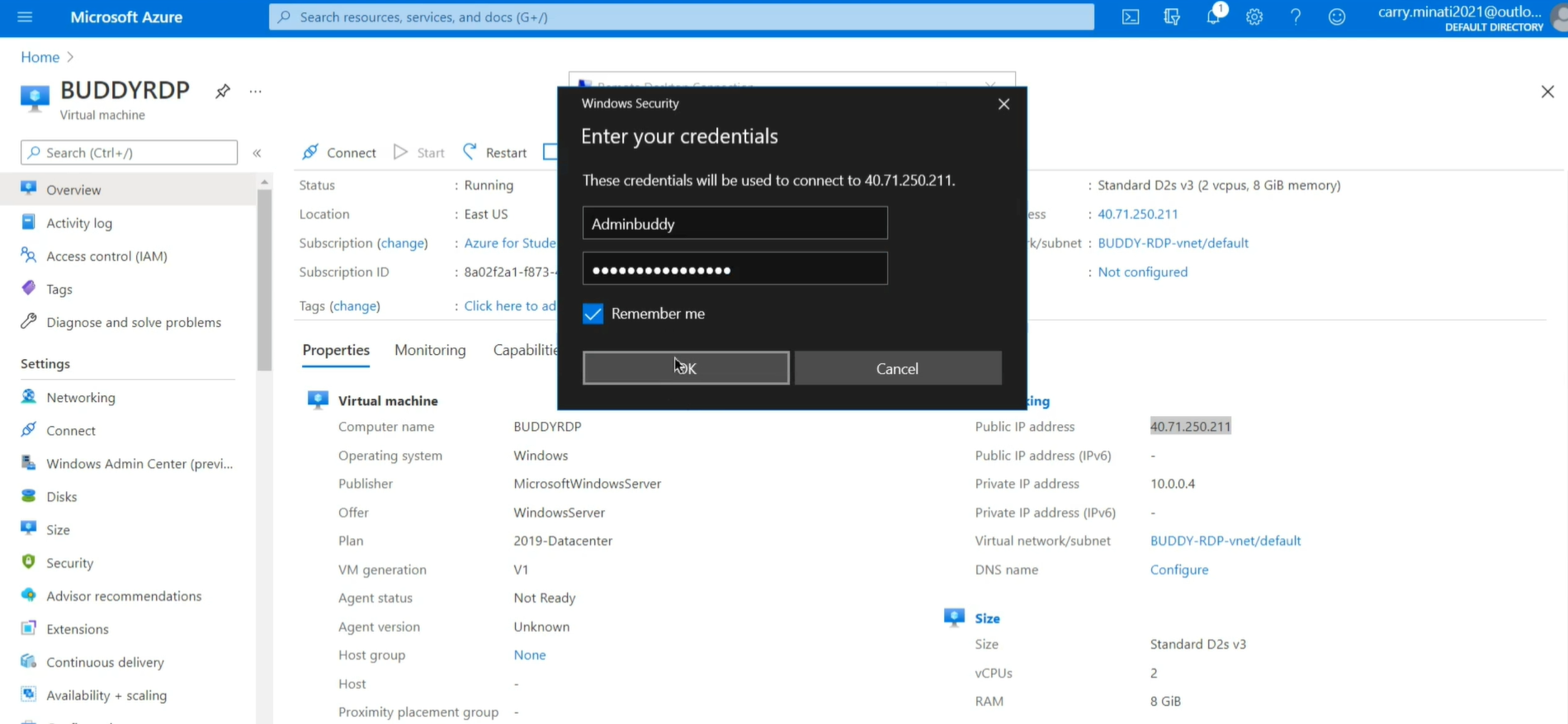Close the Windows Security dialog
Screen dimensions: 1568x724
click(x=1004, y=104)
